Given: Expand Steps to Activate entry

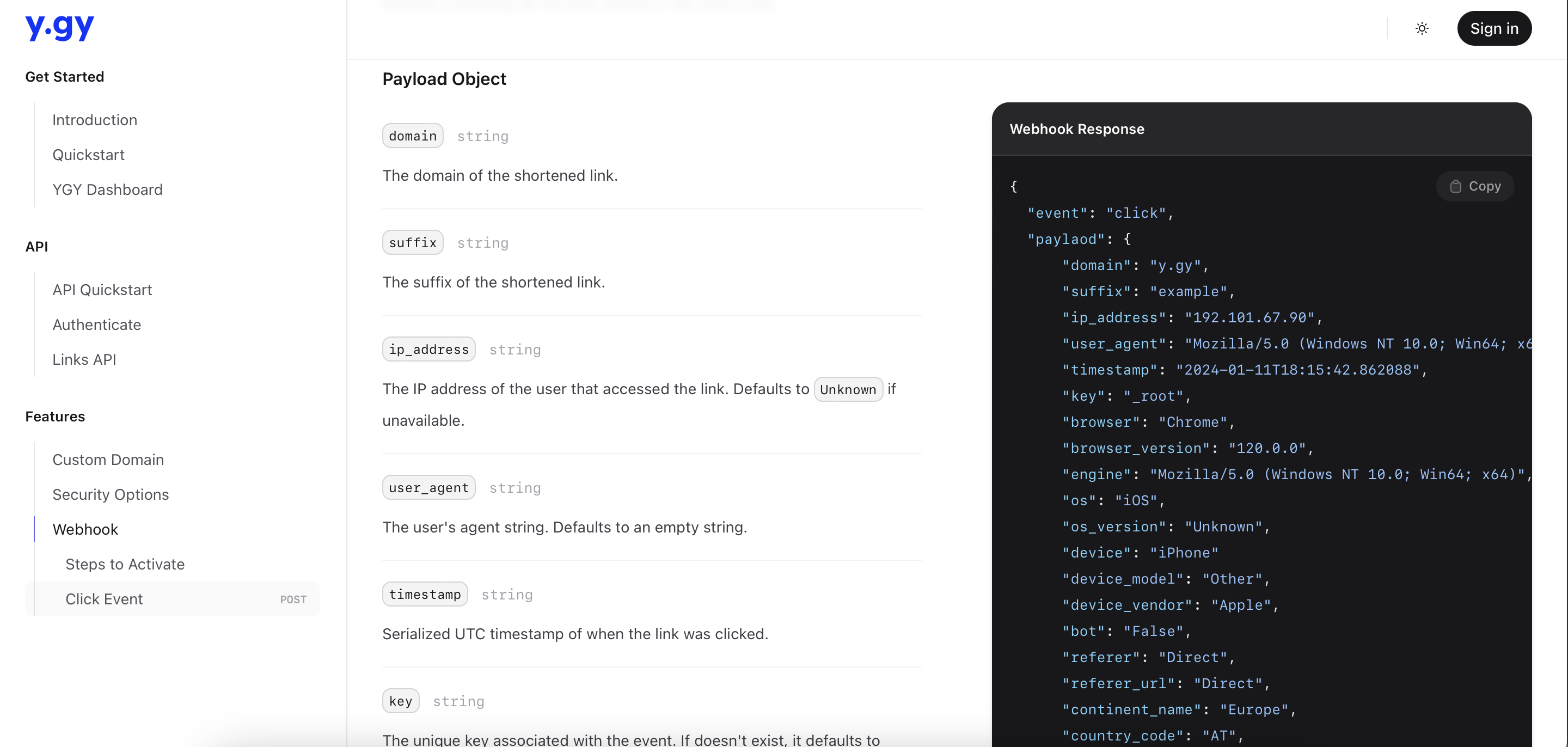Looking at the screenshot, I should click(x=124, y=565).
